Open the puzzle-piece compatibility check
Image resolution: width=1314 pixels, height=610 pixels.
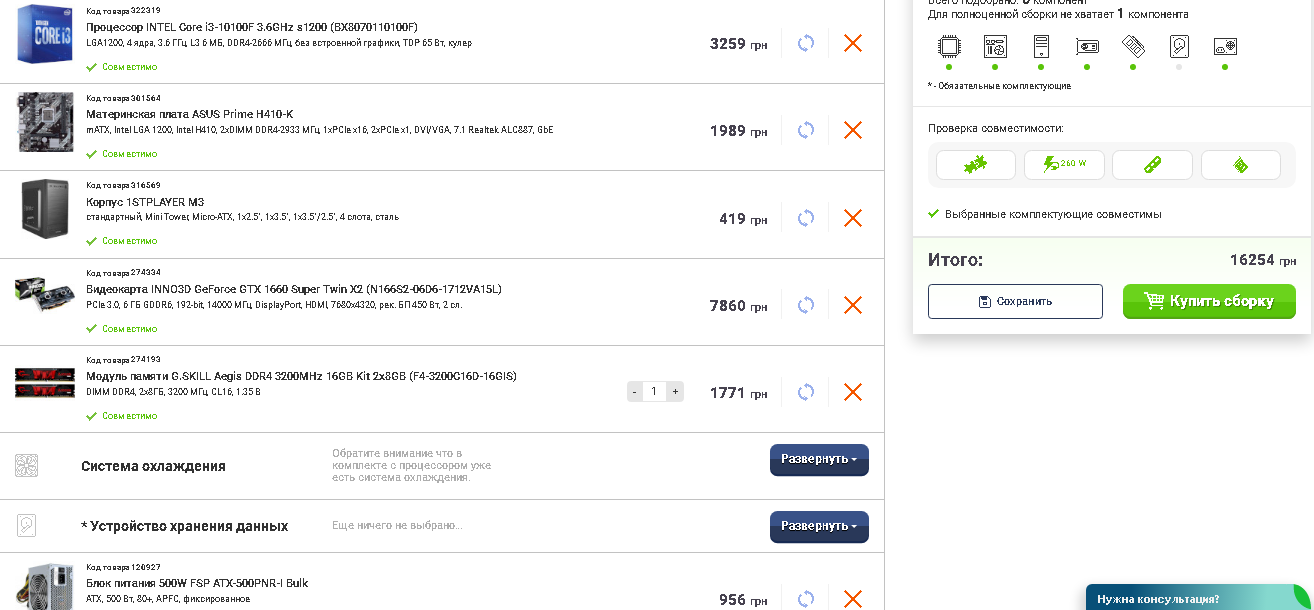coord(975,165)
